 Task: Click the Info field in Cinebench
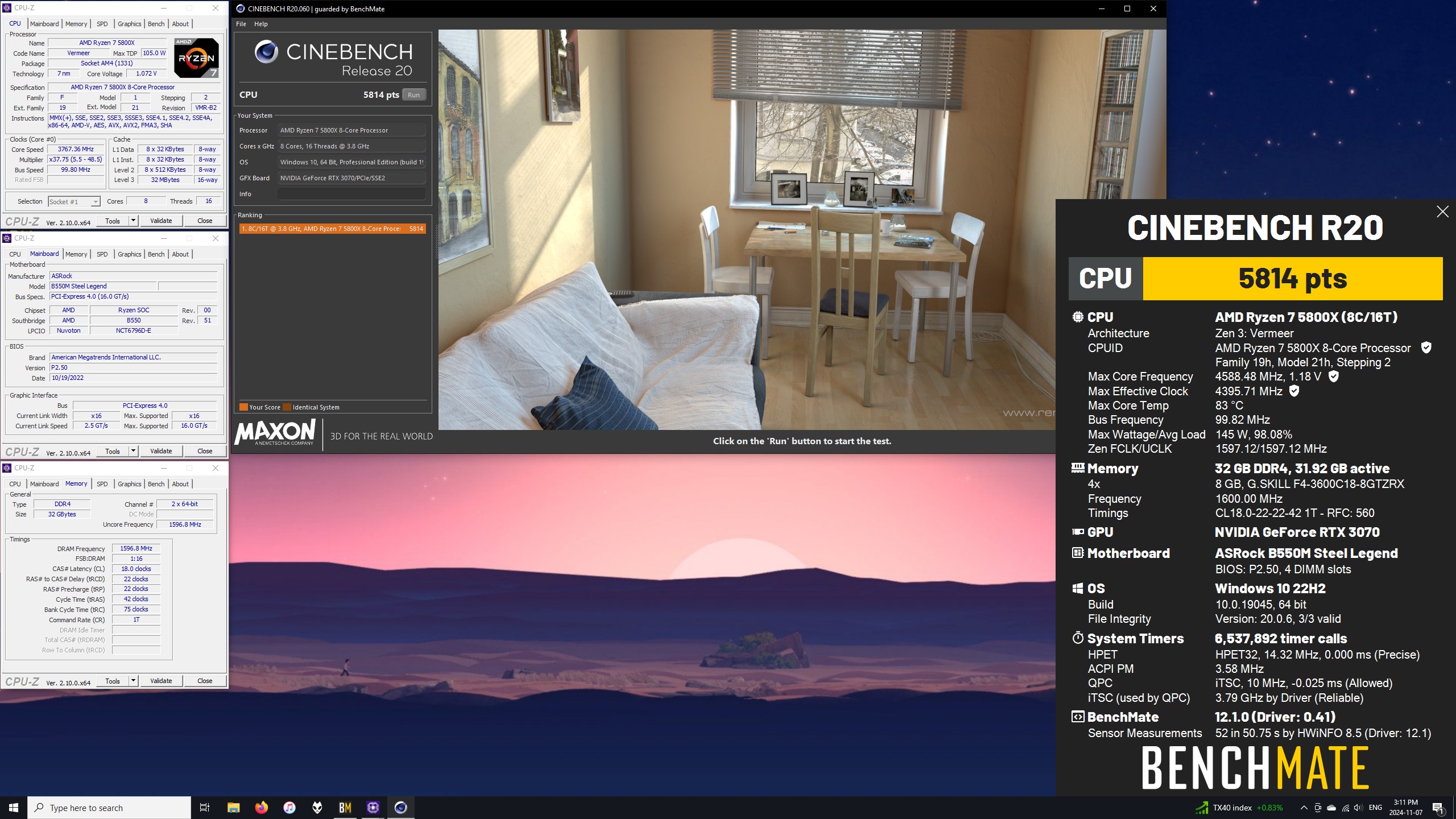(x=351, y=194)
